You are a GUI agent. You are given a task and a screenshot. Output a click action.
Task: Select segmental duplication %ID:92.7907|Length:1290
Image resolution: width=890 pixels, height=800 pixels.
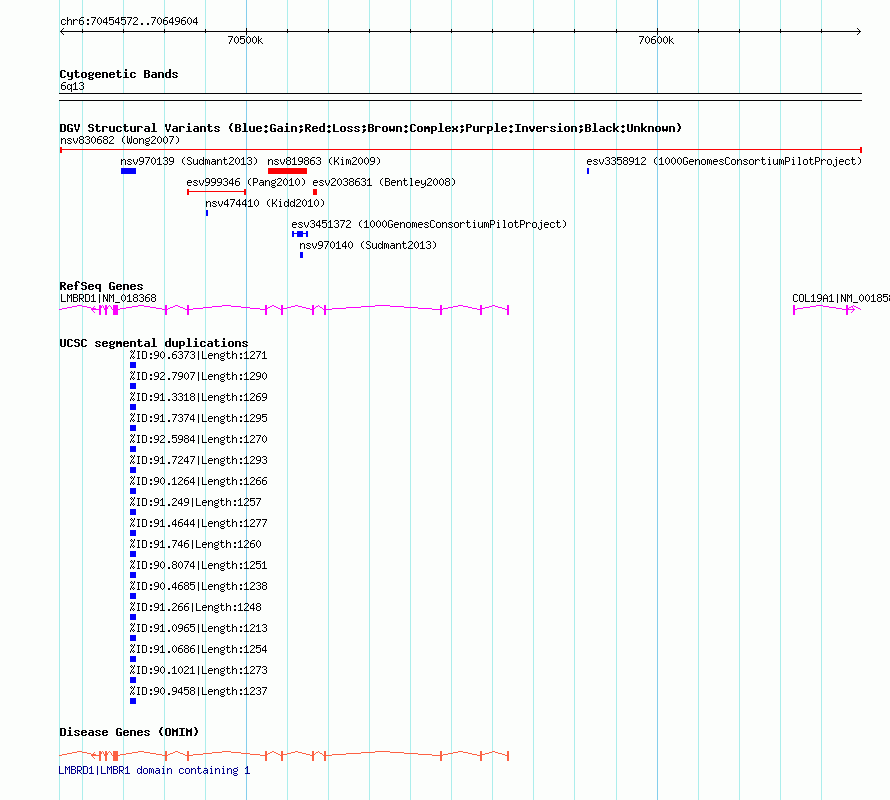click(198, 376)
